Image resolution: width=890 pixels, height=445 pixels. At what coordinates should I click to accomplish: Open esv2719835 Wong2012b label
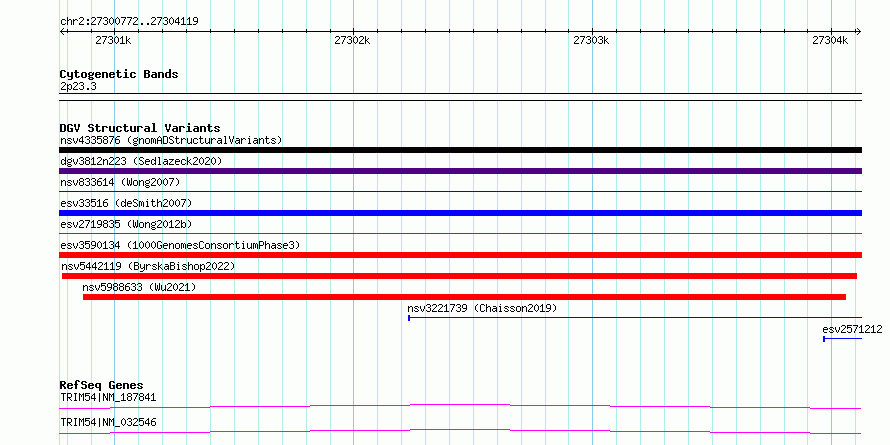click(x=126, y=224)
